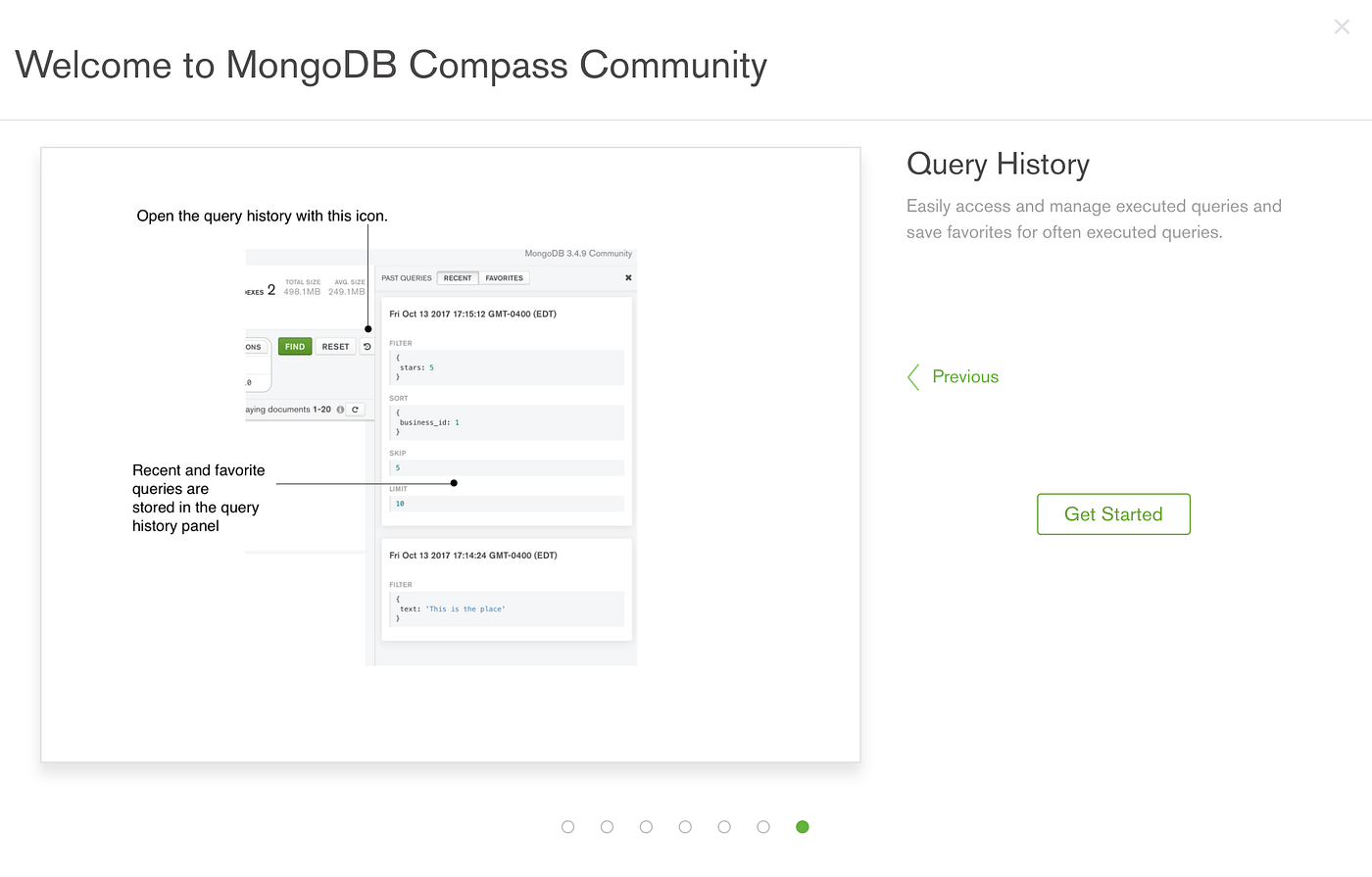This screenshot has width=1372, height=877.
Task: Click the FILTER field containing stars: 5
Action: [507, 366]
